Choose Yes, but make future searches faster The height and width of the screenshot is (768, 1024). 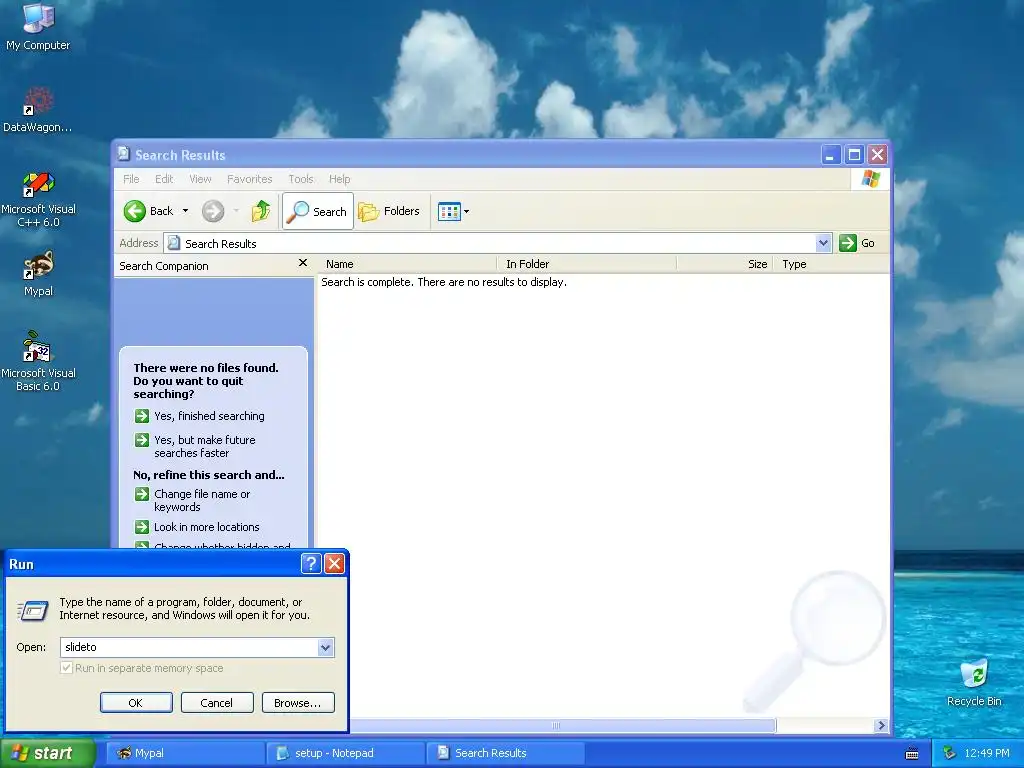[195, 446]
